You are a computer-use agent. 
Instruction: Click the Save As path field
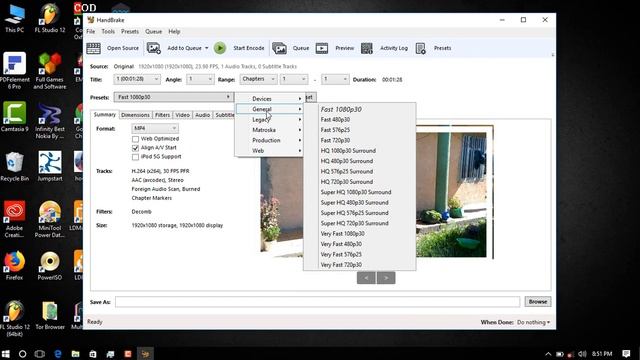(x=317, y=302)
